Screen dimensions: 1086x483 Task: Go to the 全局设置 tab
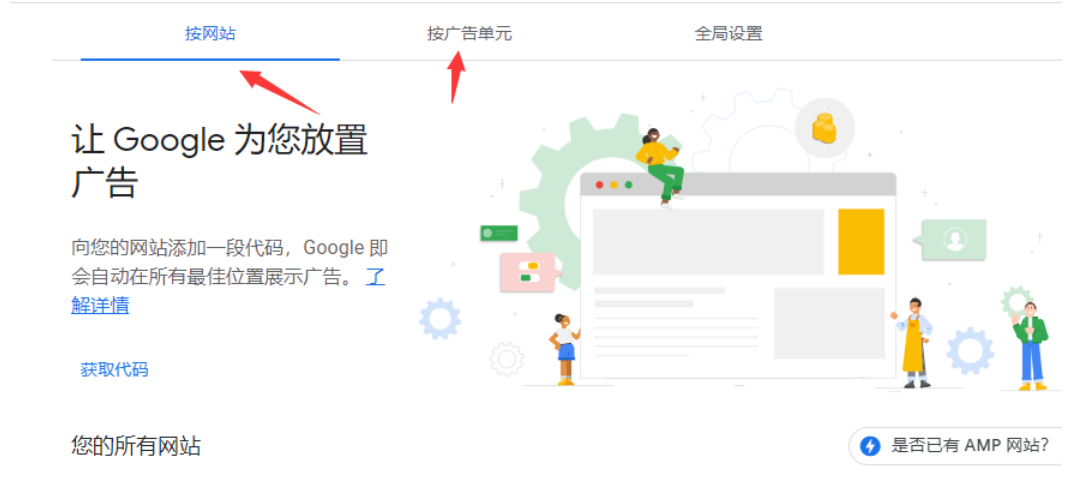point(729,33)
